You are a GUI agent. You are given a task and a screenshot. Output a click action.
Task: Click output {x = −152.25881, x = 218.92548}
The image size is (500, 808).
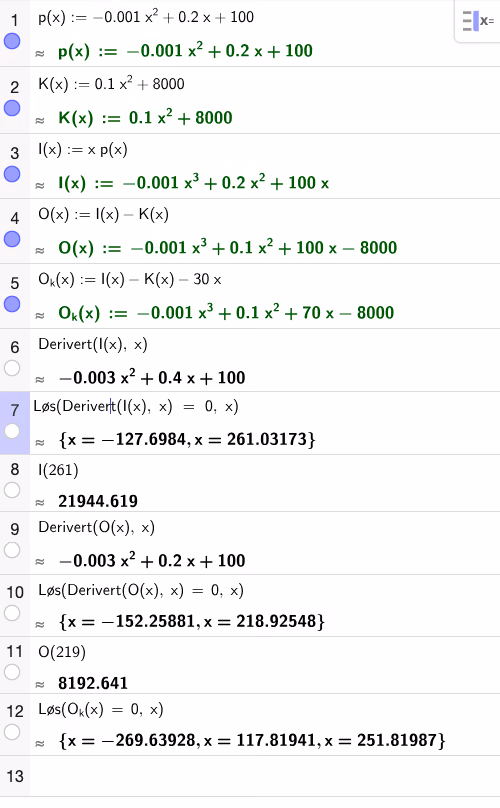pyautogui.click(x=192, y=621)
